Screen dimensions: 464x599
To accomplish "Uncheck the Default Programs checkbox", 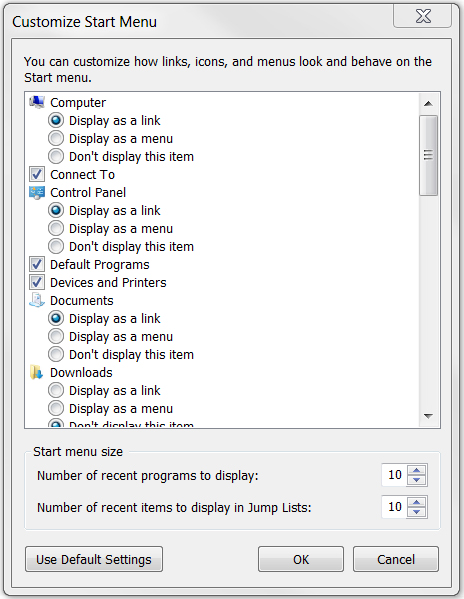I will coord(37,264).
